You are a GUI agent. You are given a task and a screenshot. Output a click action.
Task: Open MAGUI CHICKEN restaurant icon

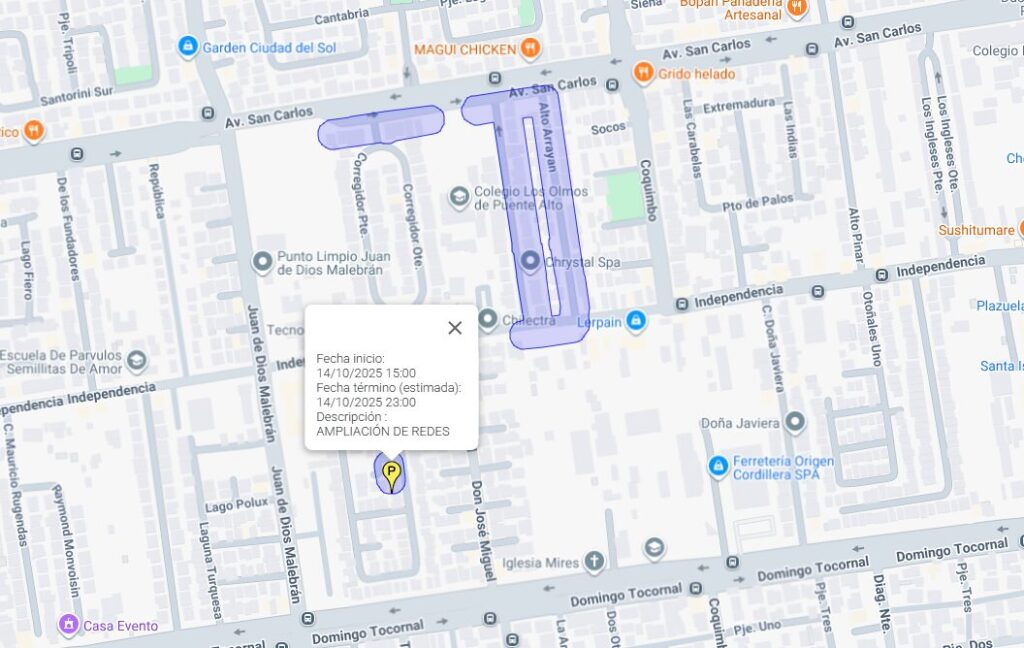[x=530, y=48]
